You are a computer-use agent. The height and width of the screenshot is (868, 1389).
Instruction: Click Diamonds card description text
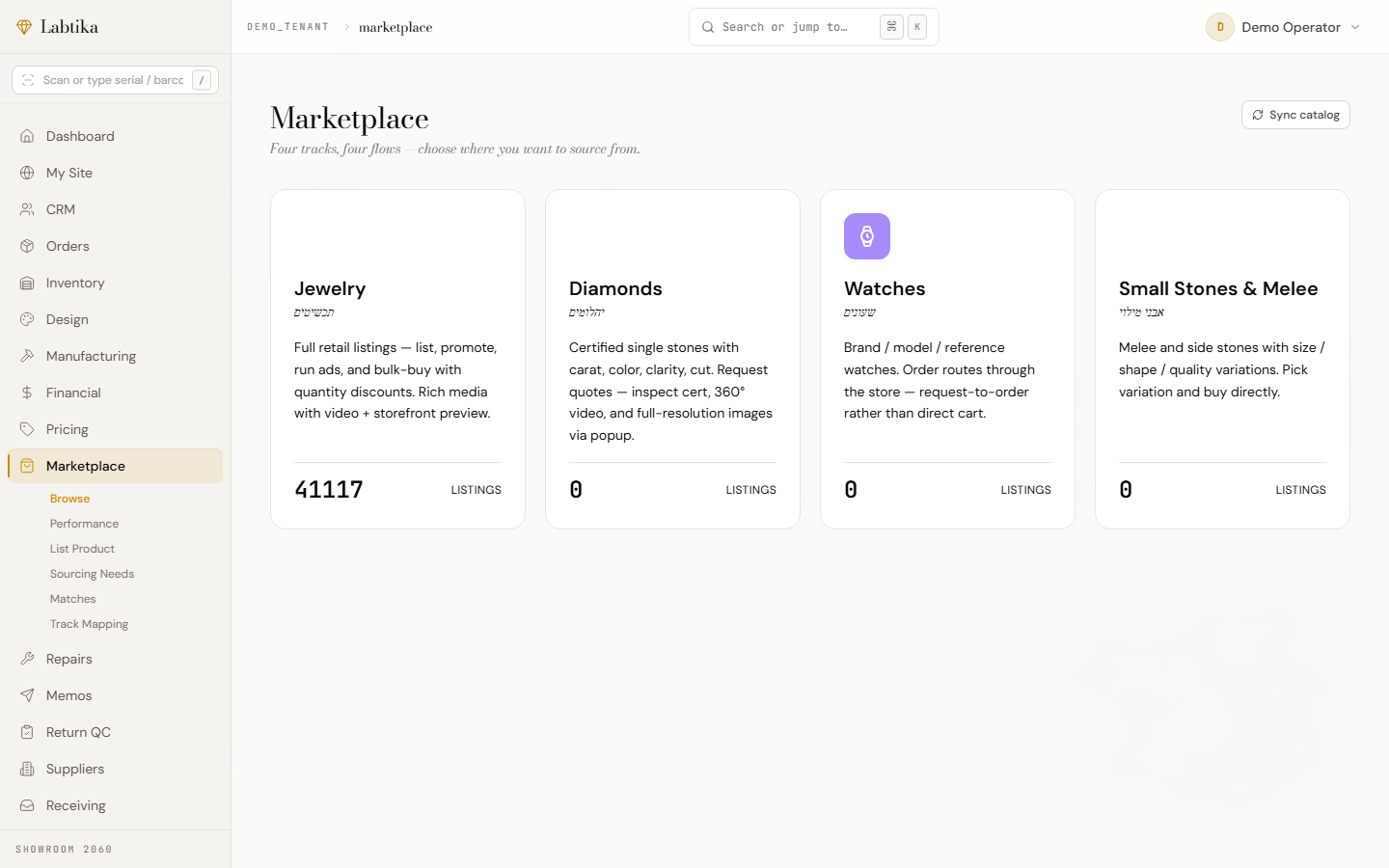pyautogui.click(x=671, y=392)
